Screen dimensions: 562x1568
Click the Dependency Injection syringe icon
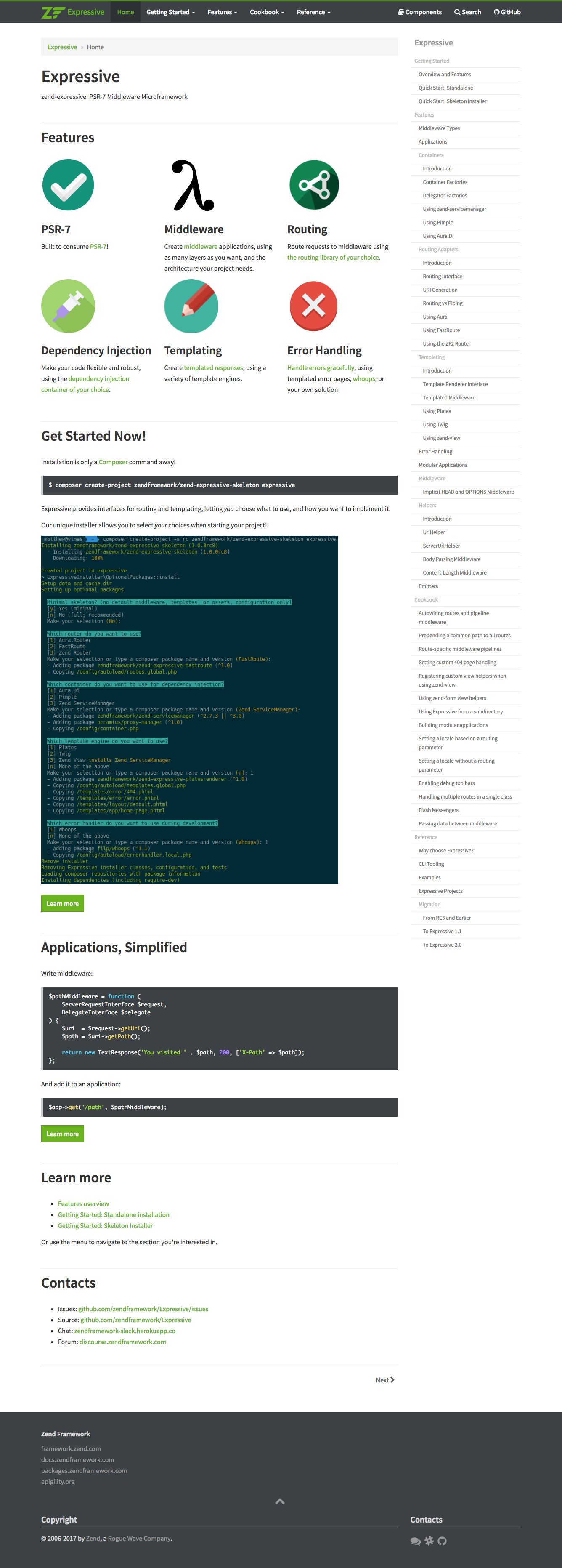[x=68, y=306]
